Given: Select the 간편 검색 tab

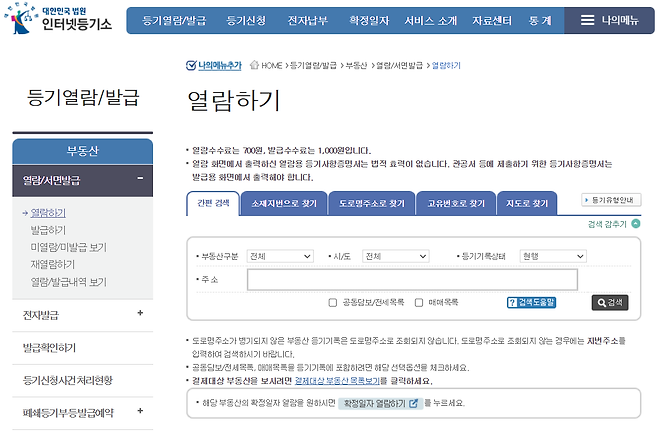Looking at the screenshot, I should point(213,203).
